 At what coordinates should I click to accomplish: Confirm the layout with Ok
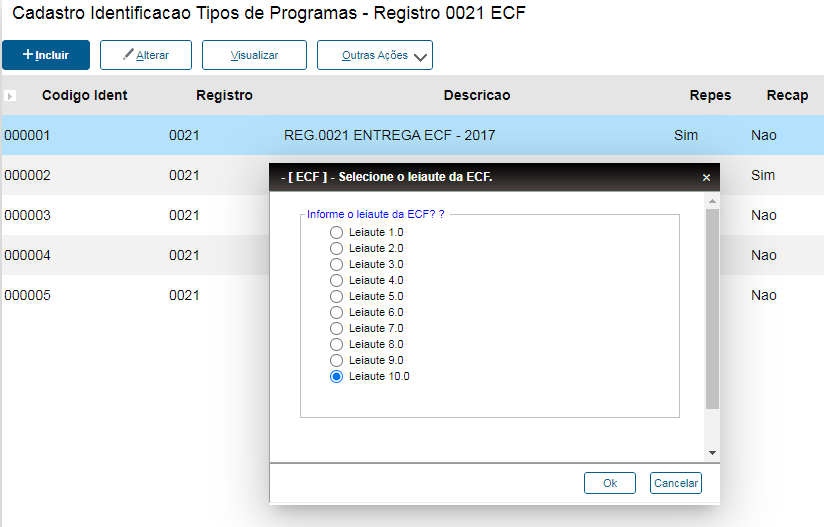pos(610,483)
